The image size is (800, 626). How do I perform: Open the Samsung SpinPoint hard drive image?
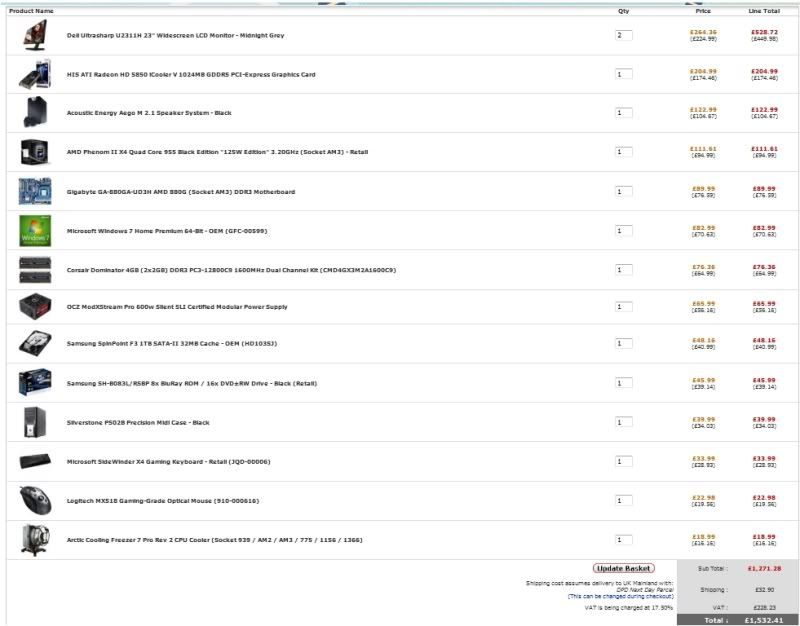coord(35,343)
